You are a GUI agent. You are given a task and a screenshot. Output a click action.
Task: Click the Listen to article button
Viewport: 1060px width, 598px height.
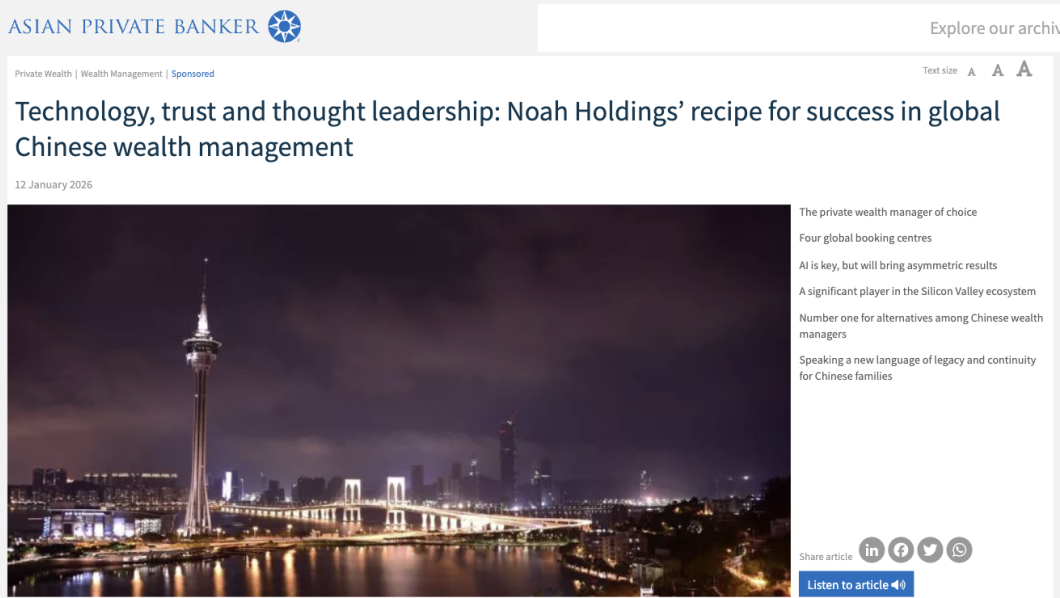point(856,584)
